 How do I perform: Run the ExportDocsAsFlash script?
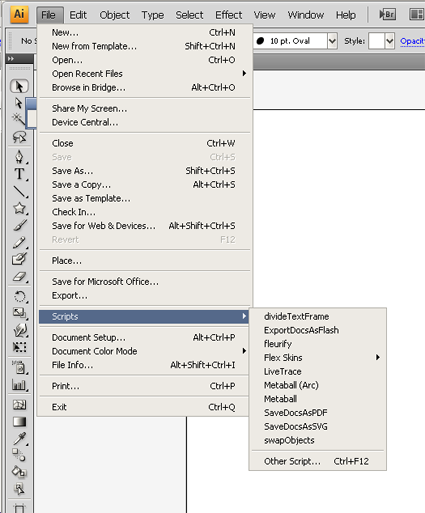tap(318, 330)
